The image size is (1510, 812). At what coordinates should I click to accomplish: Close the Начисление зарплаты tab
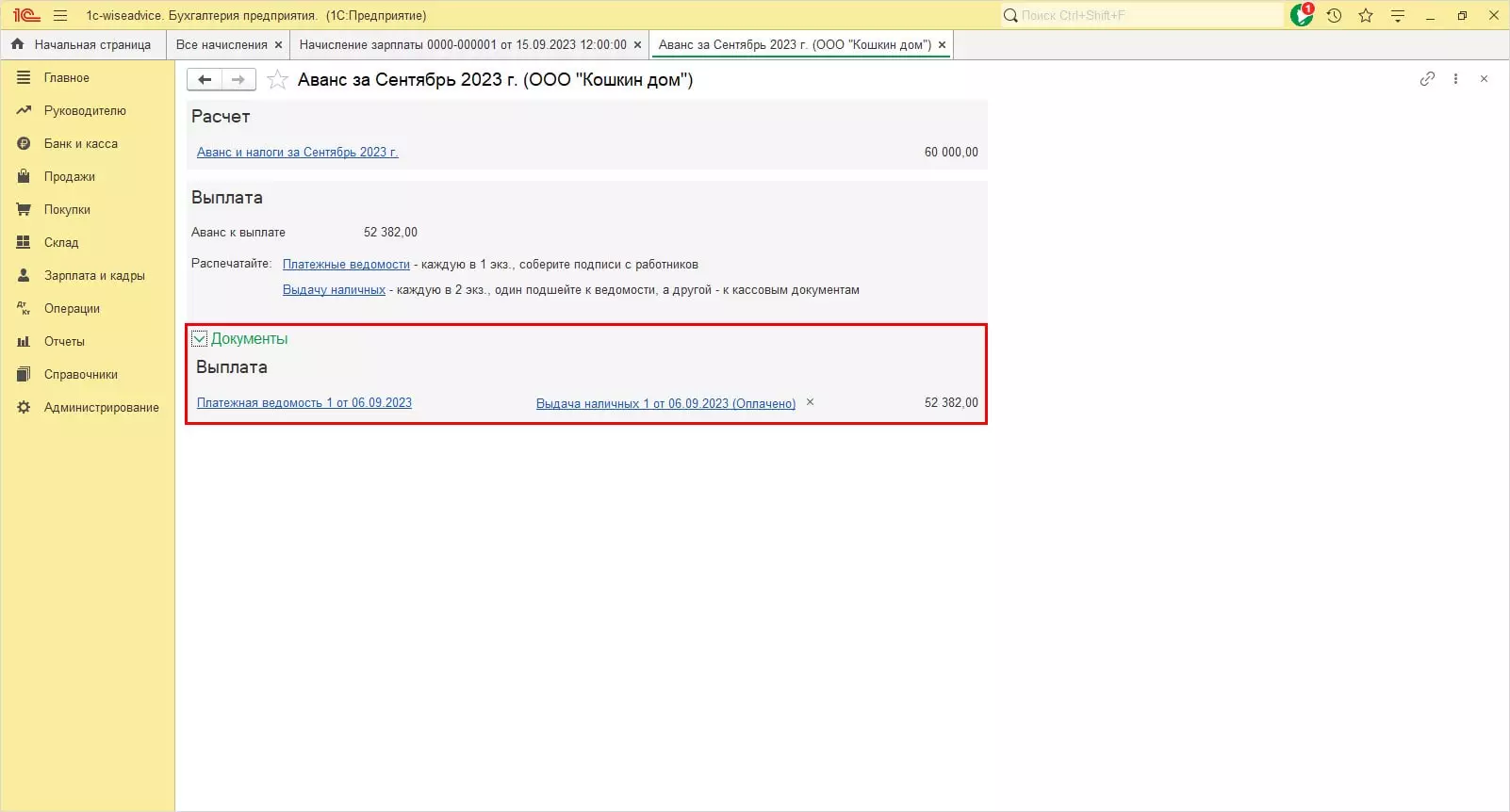click(x=637, y=44)
